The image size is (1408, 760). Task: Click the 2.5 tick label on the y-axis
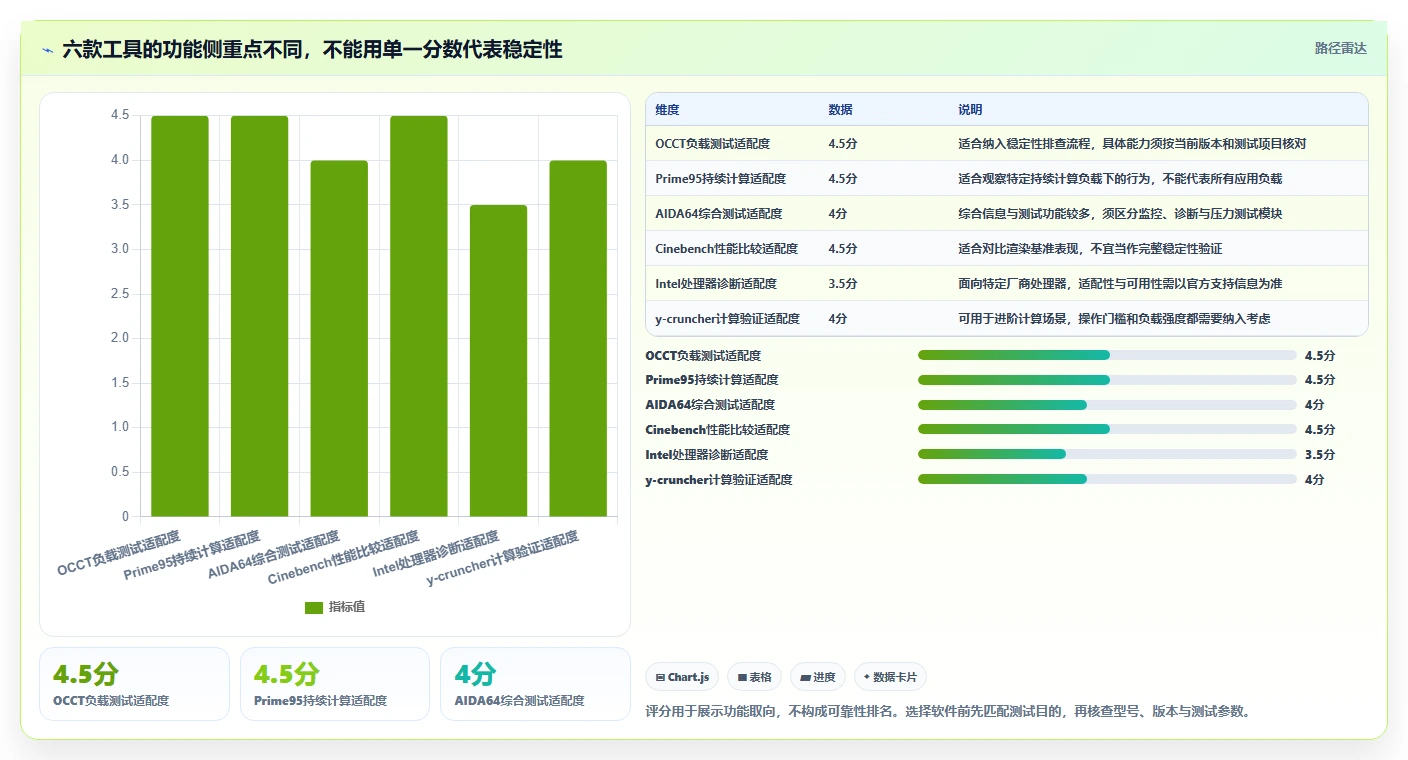pos(120,294)
